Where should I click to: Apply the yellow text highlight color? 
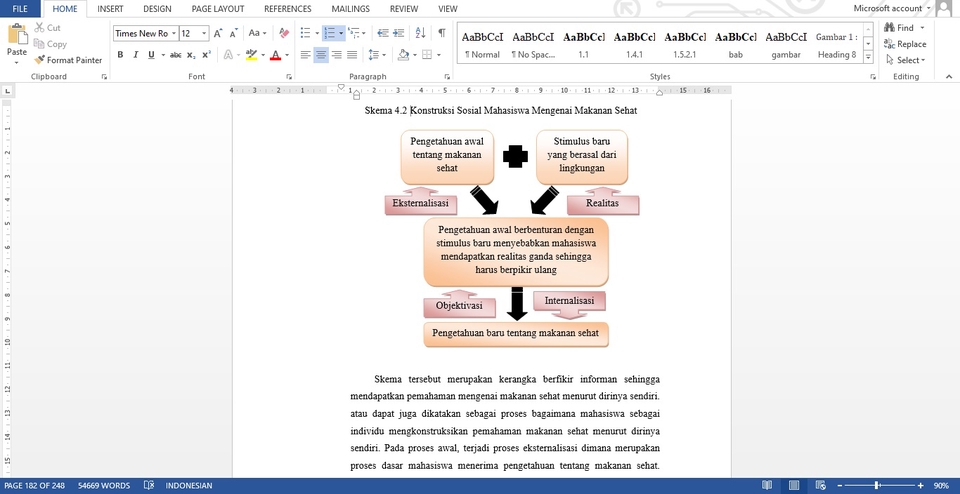coord(250,55)
